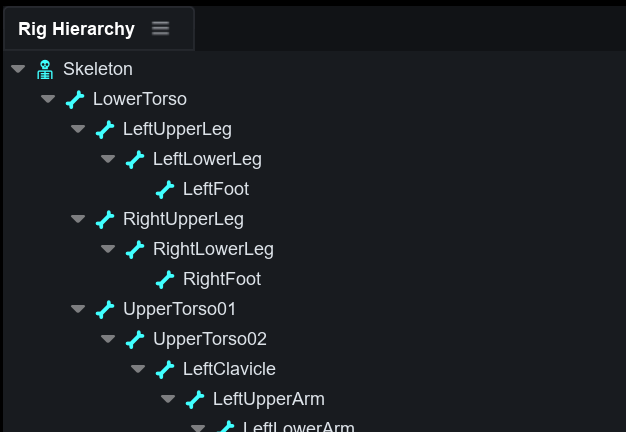626x432 pixels.
Task: Collapse the LeftLowerLeg branch
Action: click(x=108, y=159)
